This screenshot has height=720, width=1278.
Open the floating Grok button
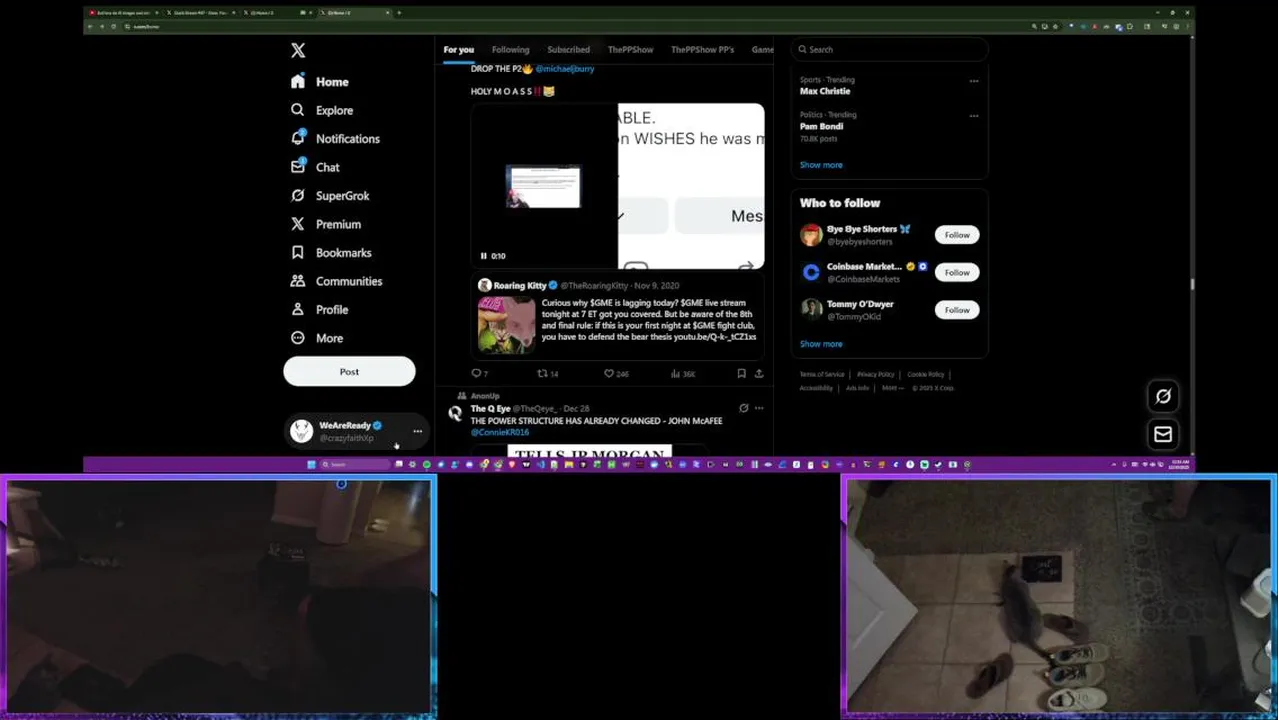[x=1163, y=396]
